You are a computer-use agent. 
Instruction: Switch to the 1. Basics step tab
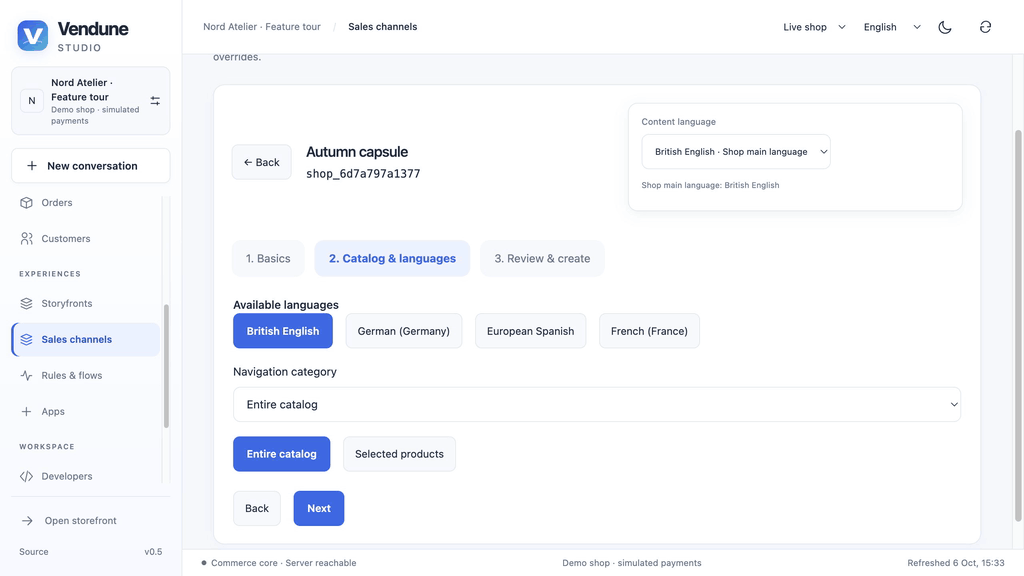tap(268, 259)
